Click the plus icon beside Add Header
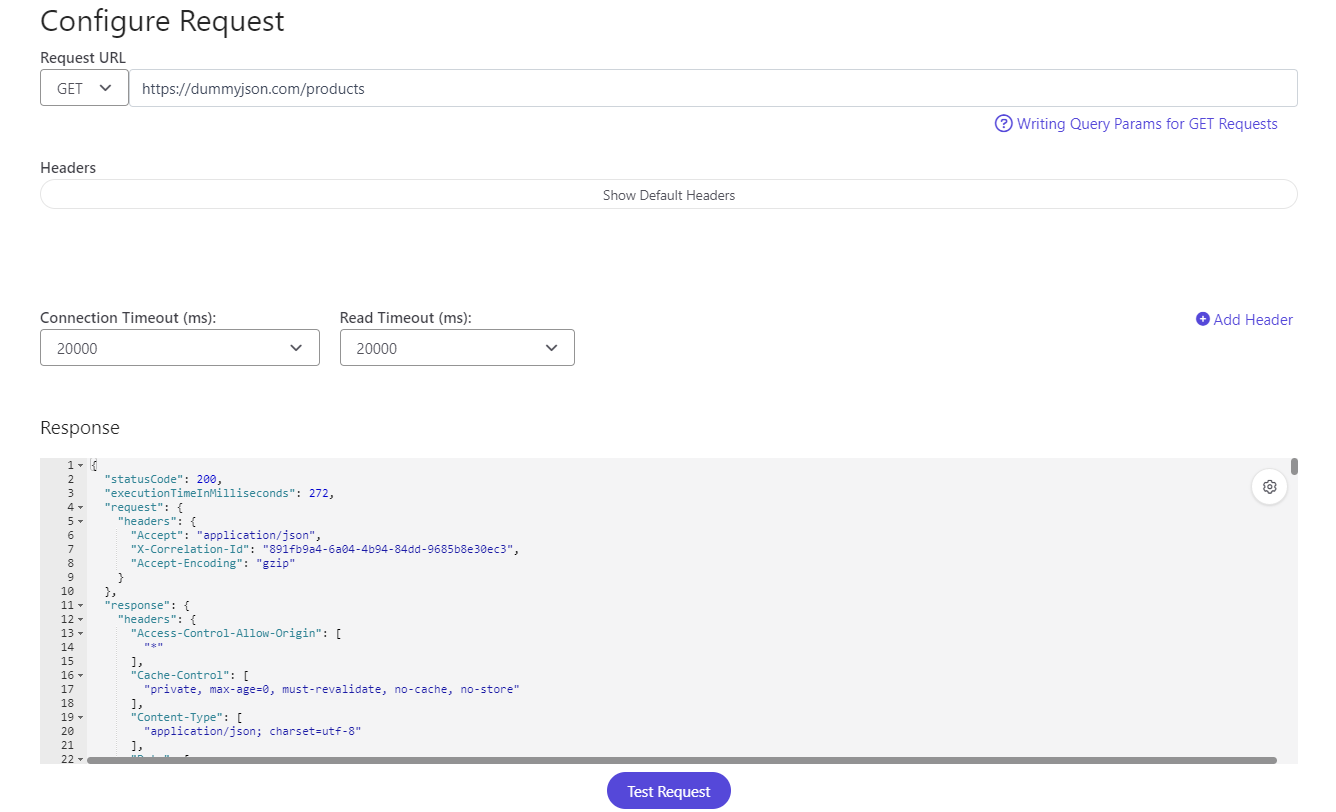This screenshot has width=1336, height=812. (x=1202, y=319)
